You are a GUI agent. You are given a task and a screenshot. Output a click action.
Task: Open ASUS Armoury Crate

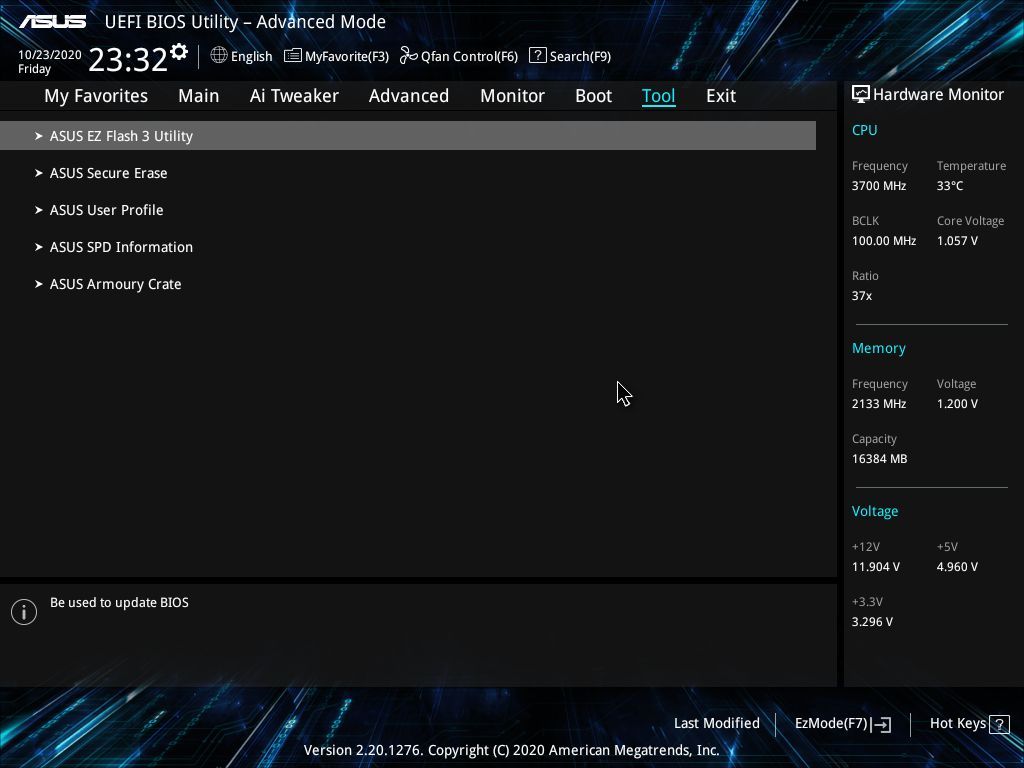point(116,284)
